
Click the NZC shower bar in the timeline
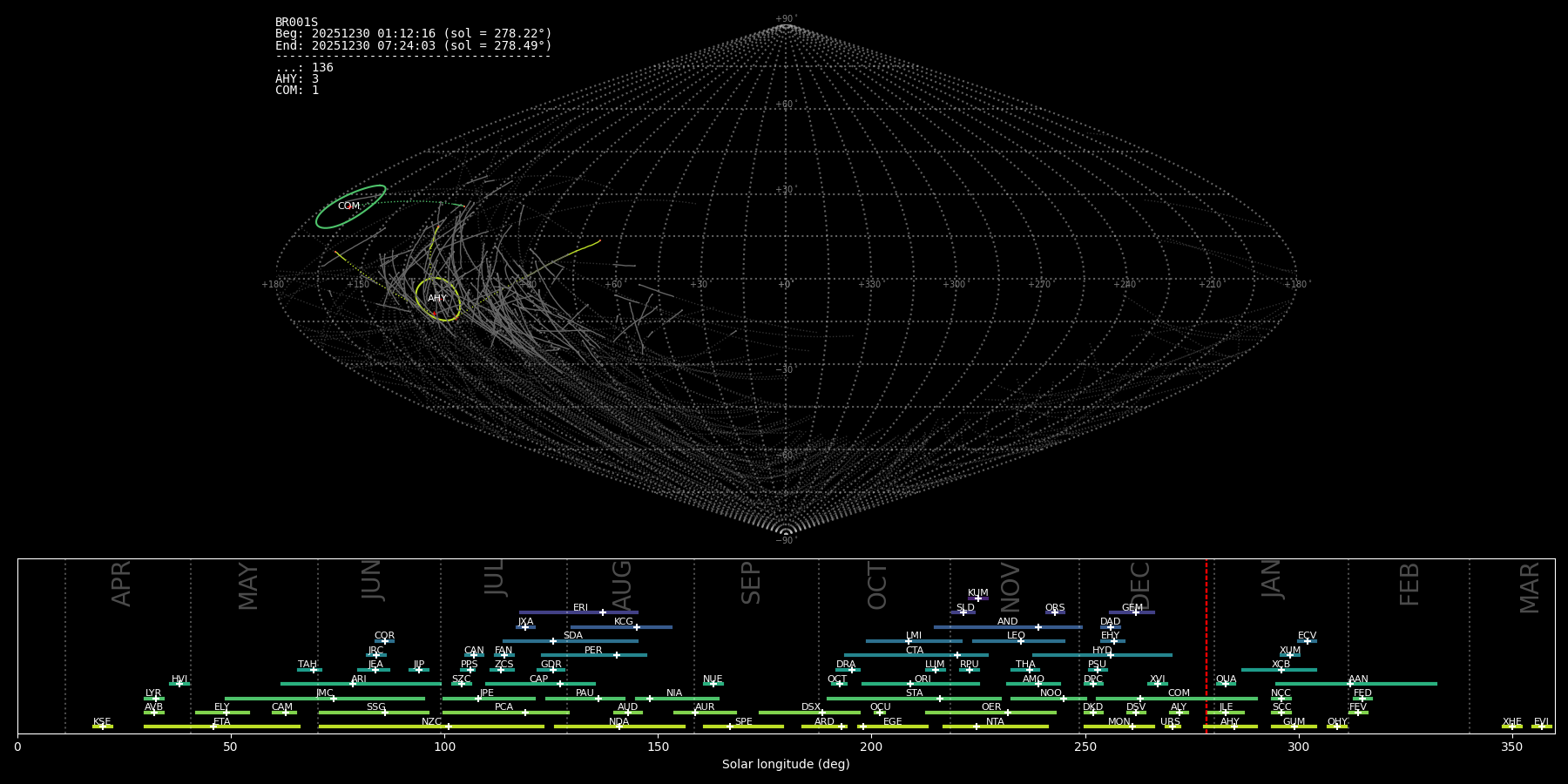[x=431, y=727]
